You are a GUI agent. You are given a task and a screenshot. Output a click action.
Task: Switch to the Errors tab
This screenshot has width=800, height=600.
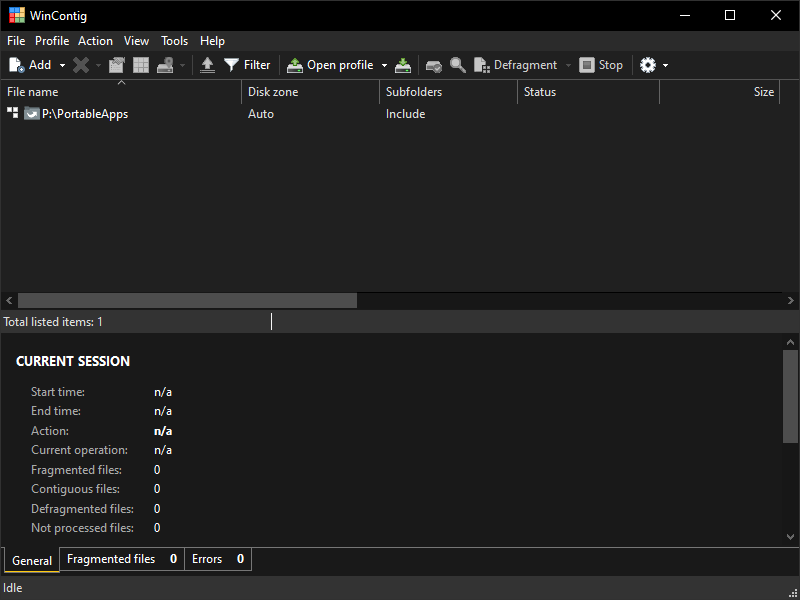(x=217, y=559)
